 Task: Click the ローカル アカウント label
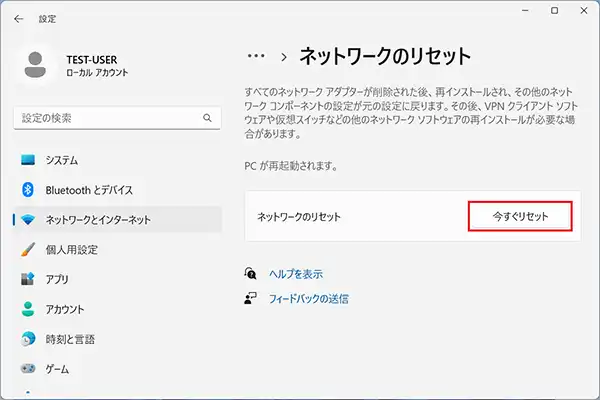click(97, 73)
